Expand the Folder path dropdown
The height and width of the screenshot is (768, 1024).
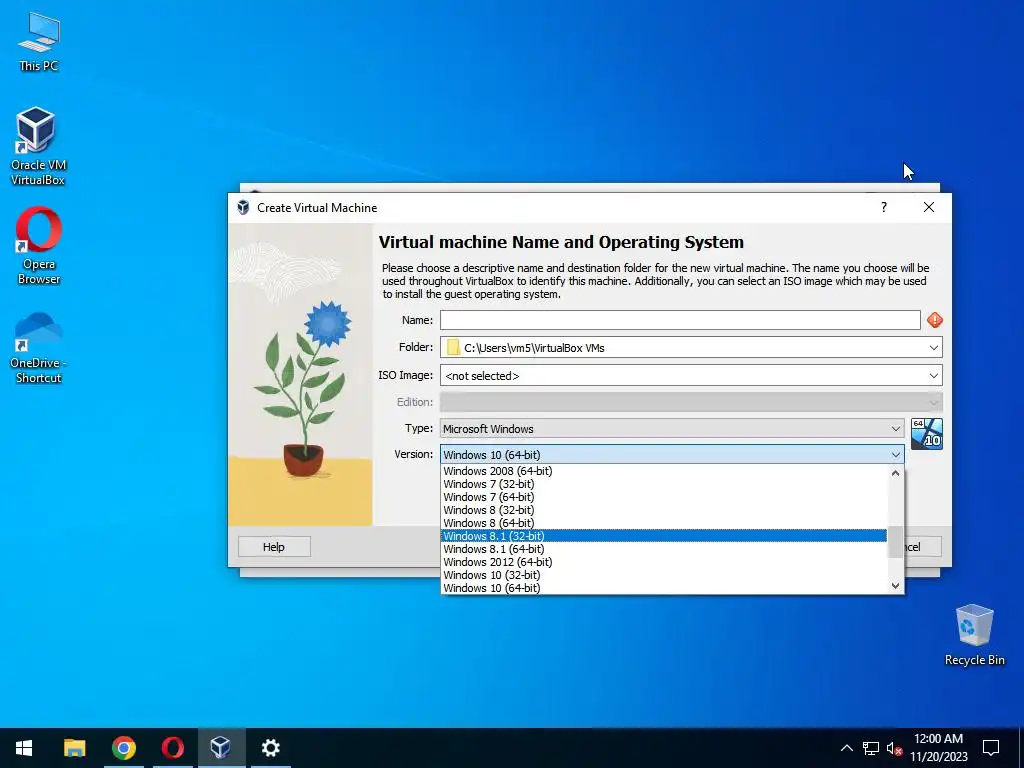tap(933, 347)
